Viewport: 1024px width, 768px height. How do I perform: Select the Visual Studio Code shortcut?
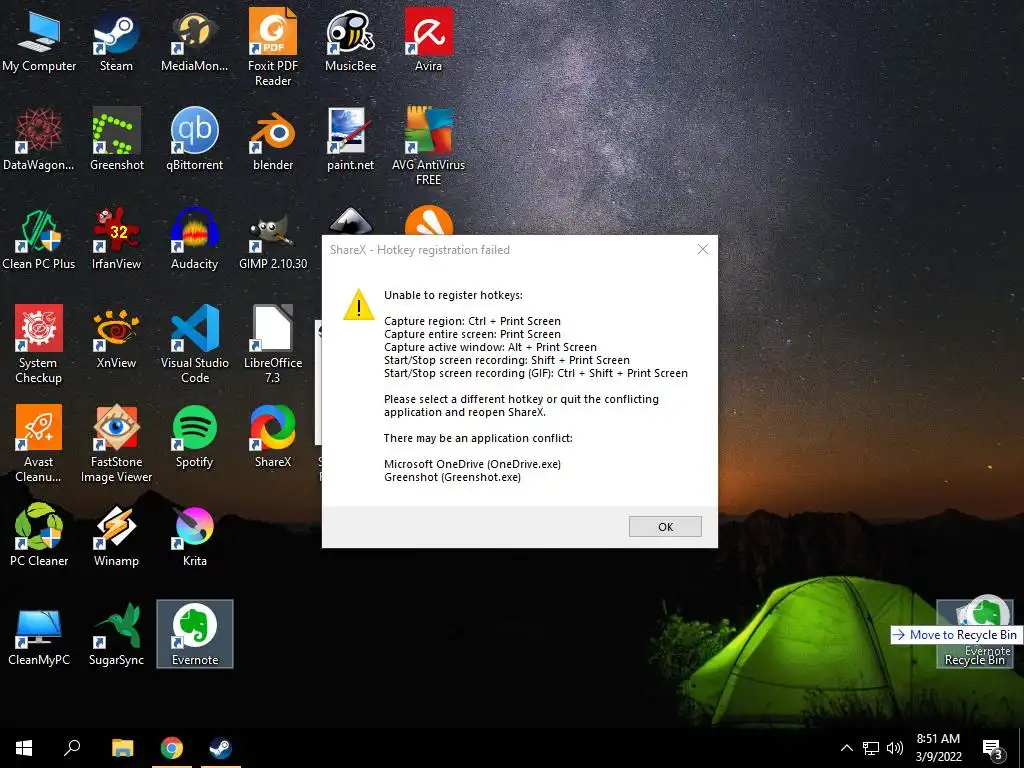point(195,344)
